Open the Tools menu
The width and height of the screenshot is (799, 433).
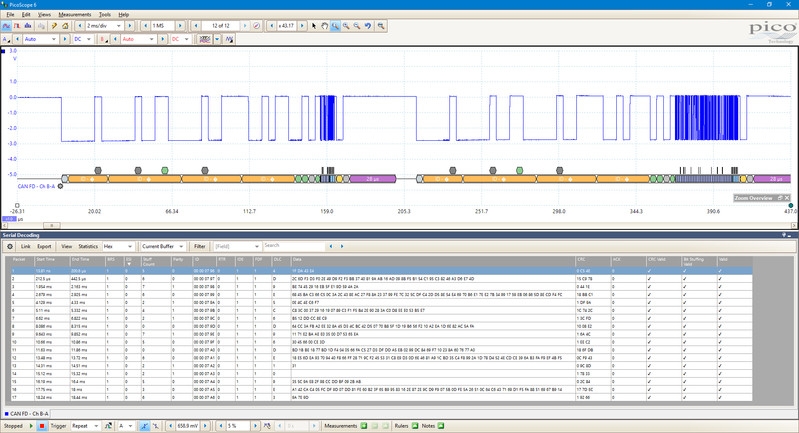pos(104,15)
